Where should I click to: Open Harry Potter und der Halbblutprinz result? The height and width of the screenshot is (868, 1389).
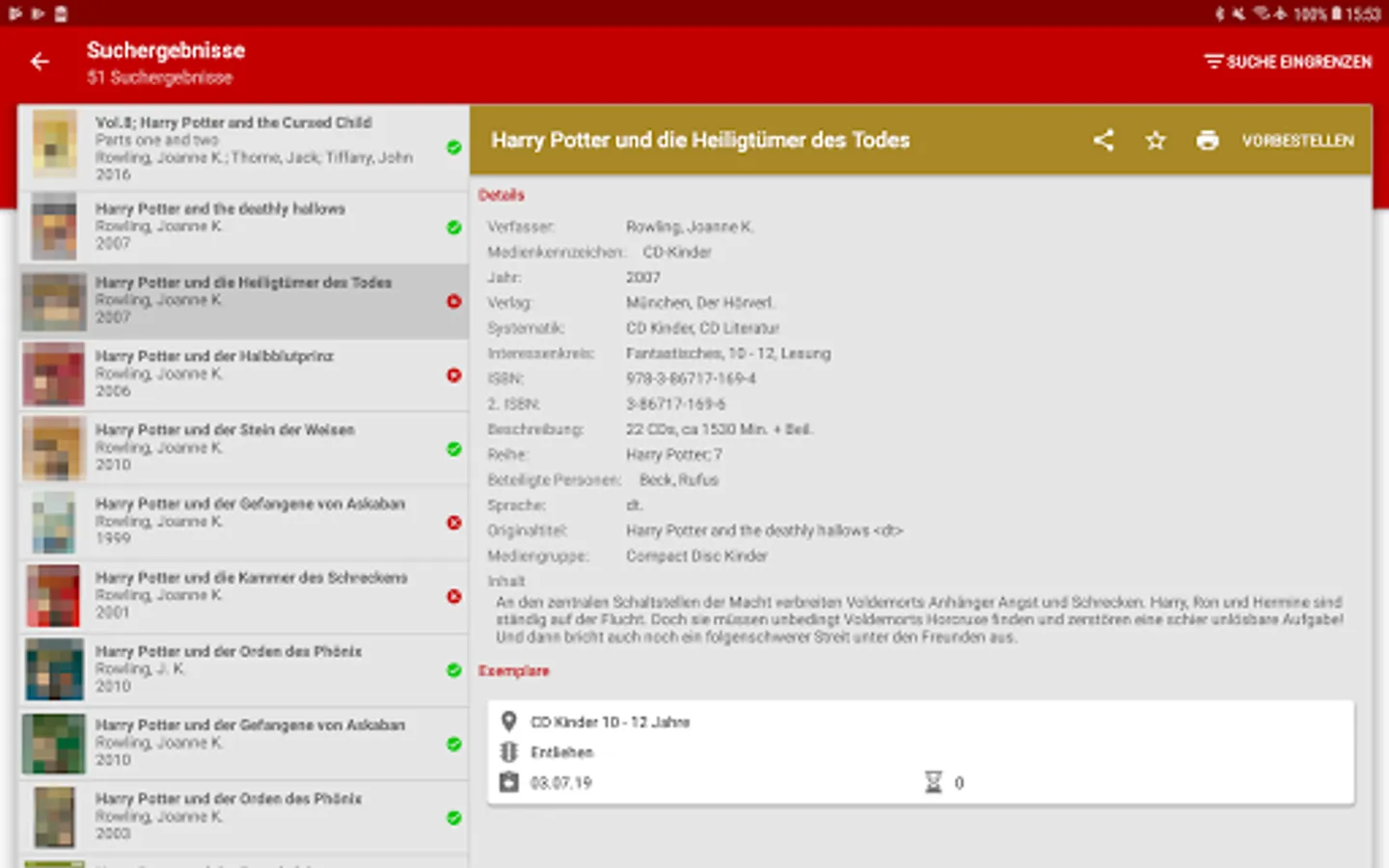243,374
